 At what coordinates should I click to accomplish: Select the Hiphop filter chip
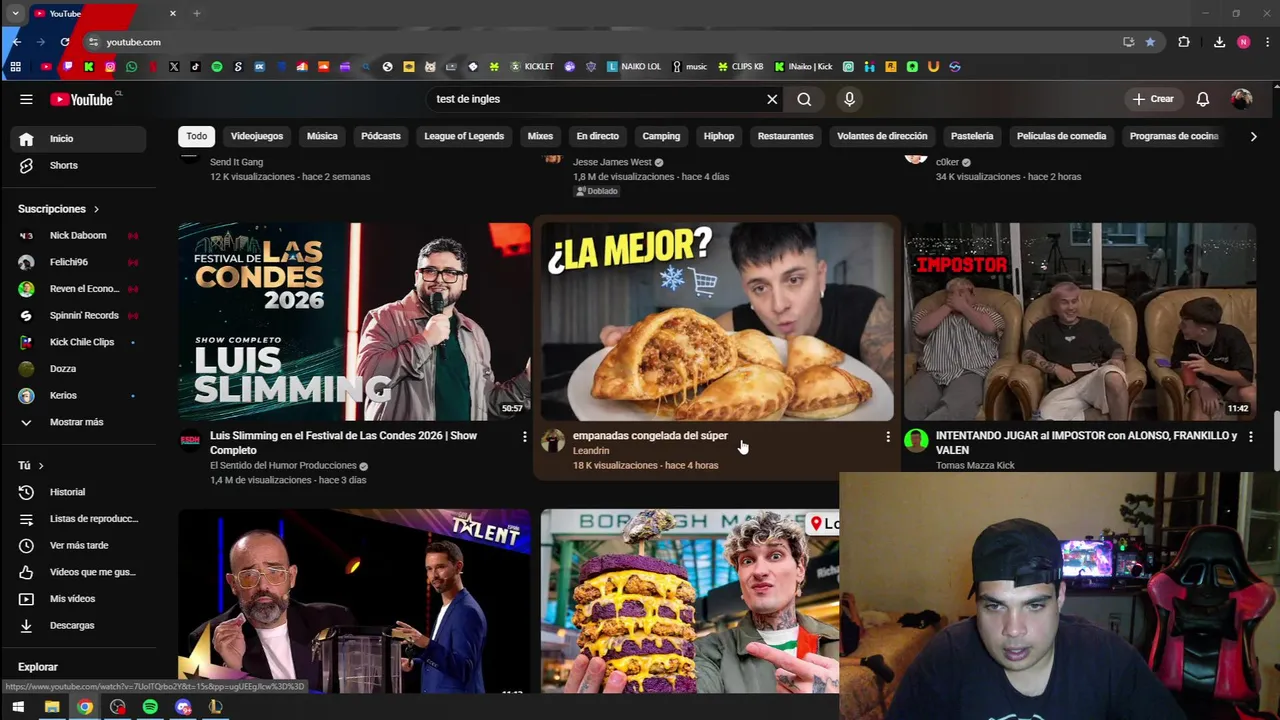click(x=719, y=136)
